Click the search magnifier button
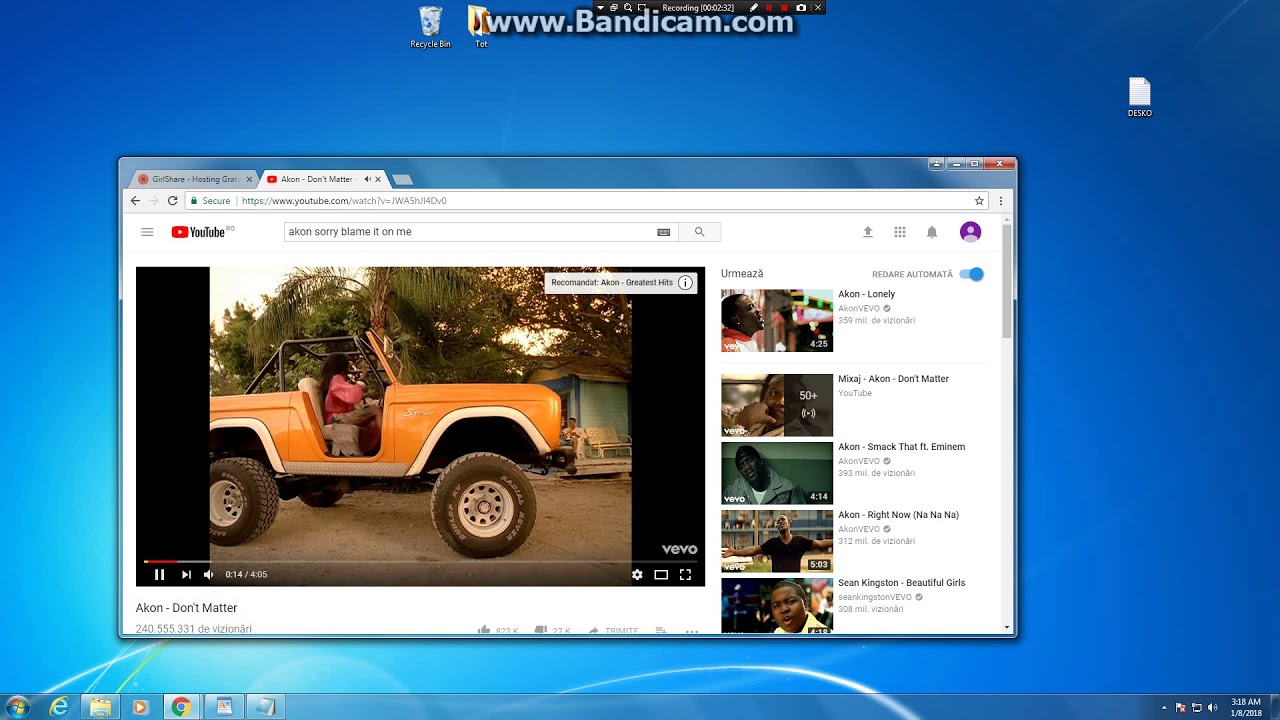 700,232
